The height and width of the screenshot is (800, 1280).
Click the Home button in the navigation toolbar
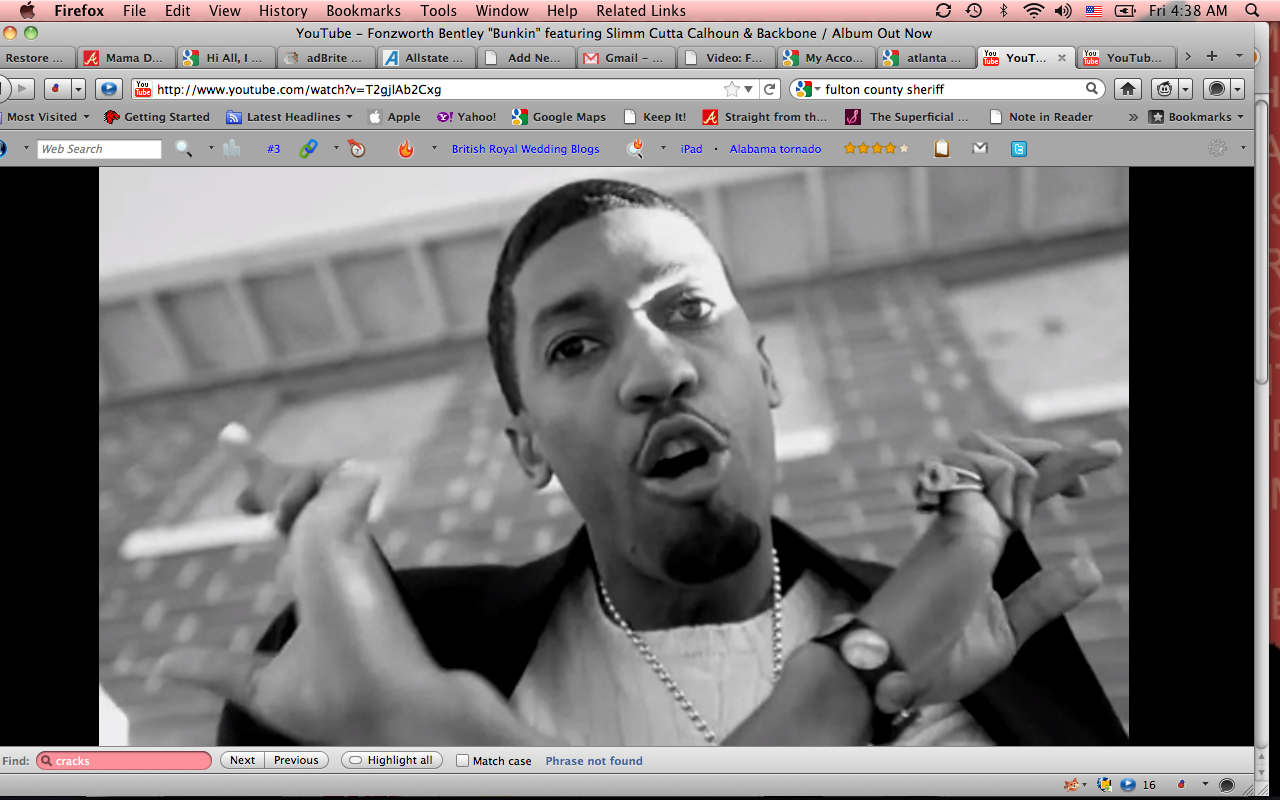tap(1128, 89)
